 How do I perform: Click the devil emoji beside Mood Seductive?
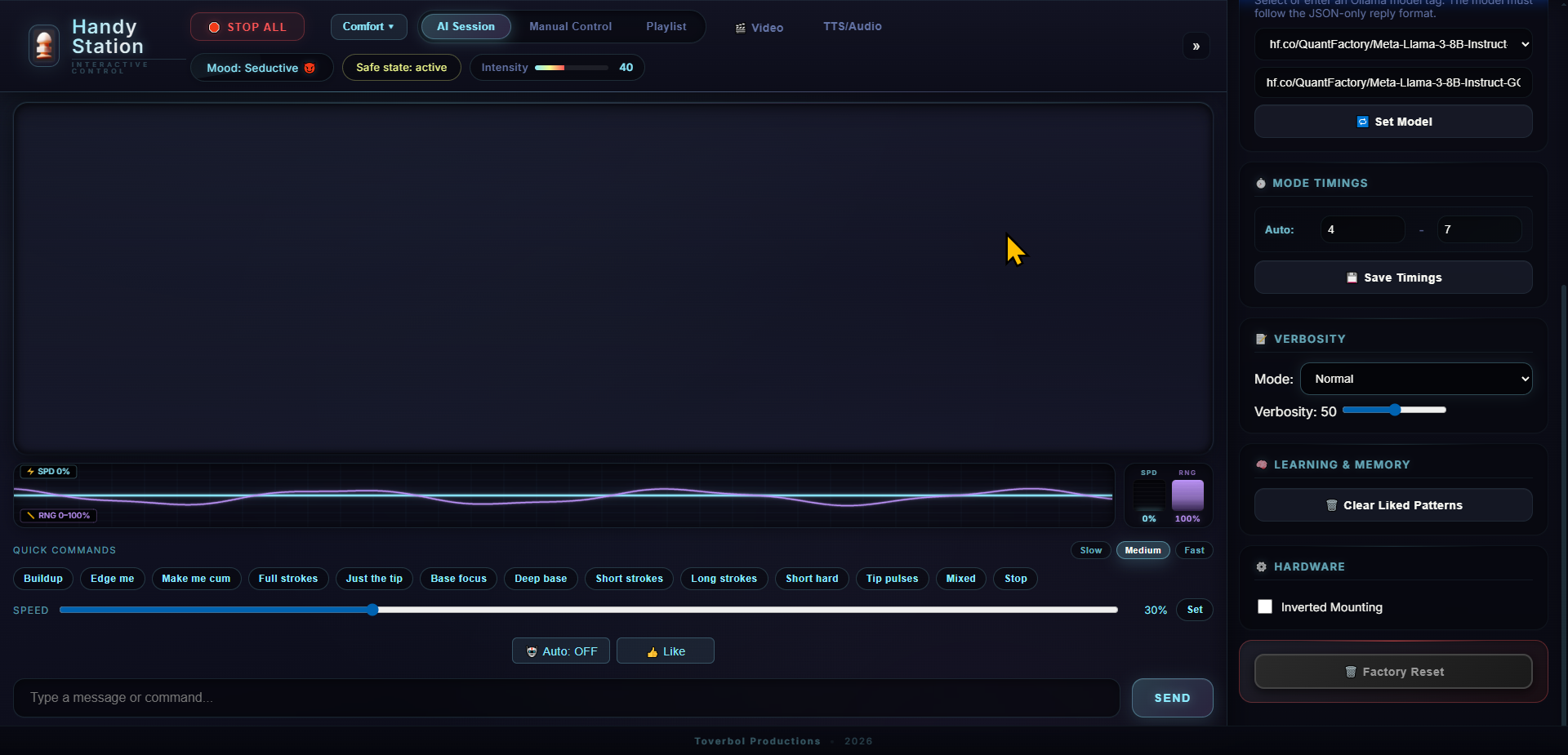310,68
